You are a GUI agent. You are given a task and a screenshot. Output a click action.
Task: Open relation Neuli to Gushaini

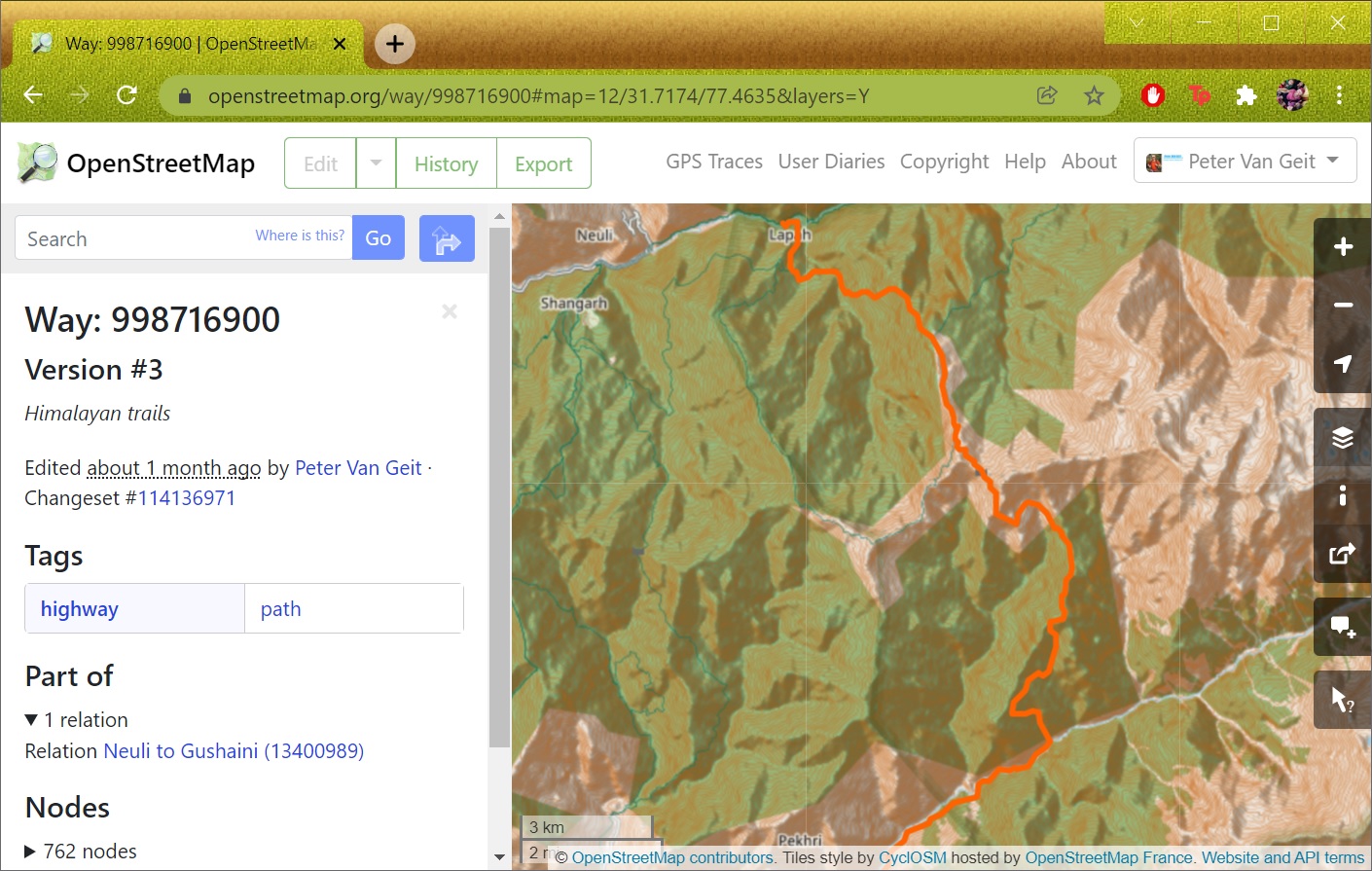(x=234, y=751)
